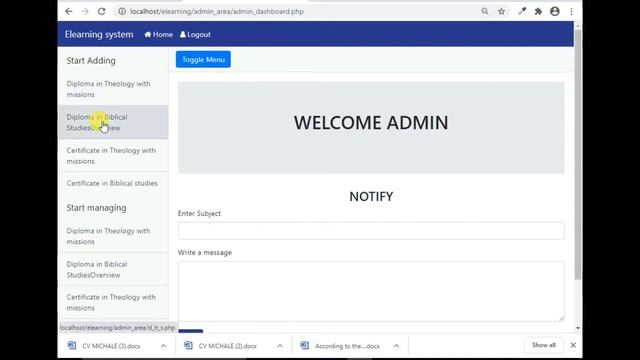This screenshot has height=360, width=640.
Task: Open Certificate in Theology with missions under Start Adding
Action: [x=113, y=156]
